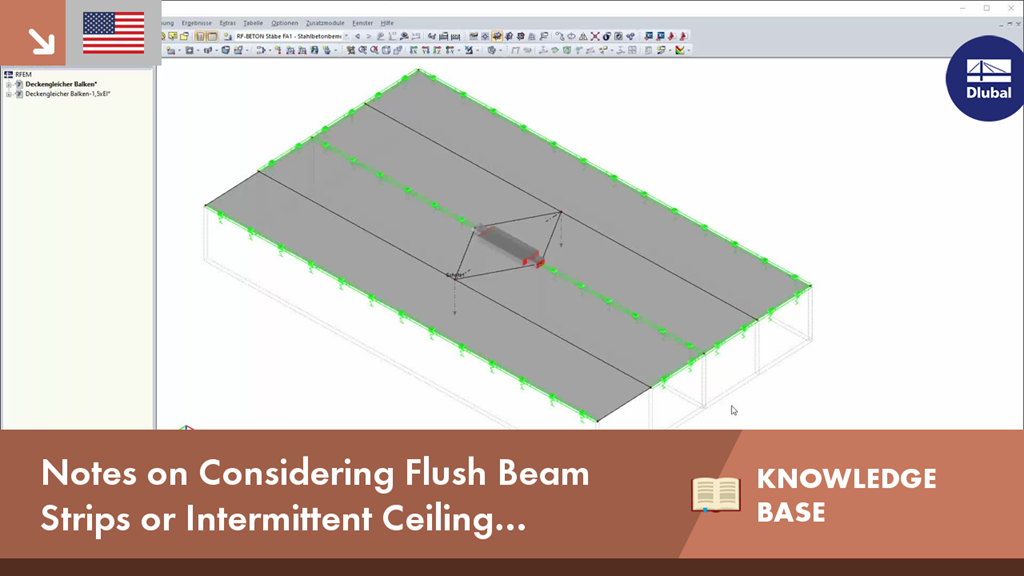Click the 'KNOWLEDGE BASE' label
The height and width of the screenshot is (576, 1024).
point(846,495)
